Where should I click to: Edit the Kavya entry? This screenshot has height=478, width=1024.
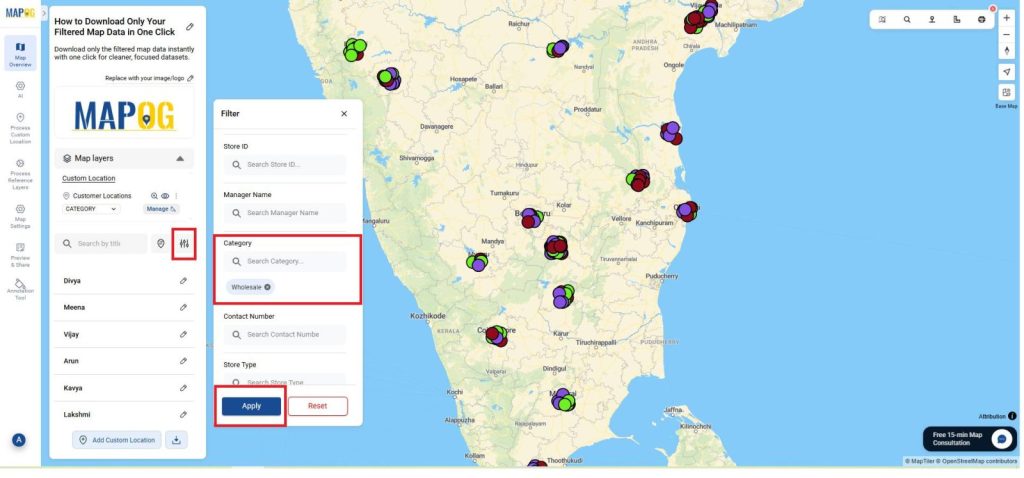pyautogui.click(x=184, y=388)
